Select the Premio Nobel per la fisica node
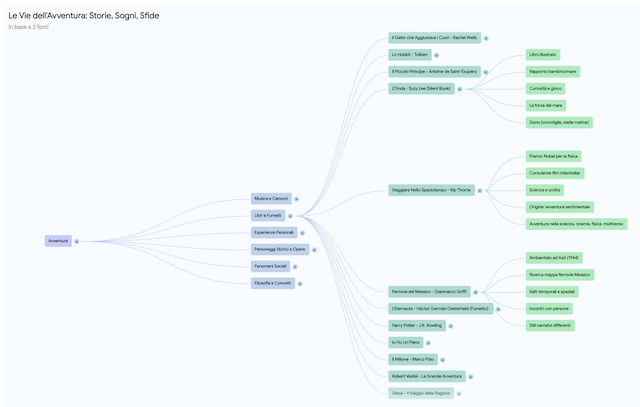Image resolution: width=640 pixels, height=407 pixels. 554,156
